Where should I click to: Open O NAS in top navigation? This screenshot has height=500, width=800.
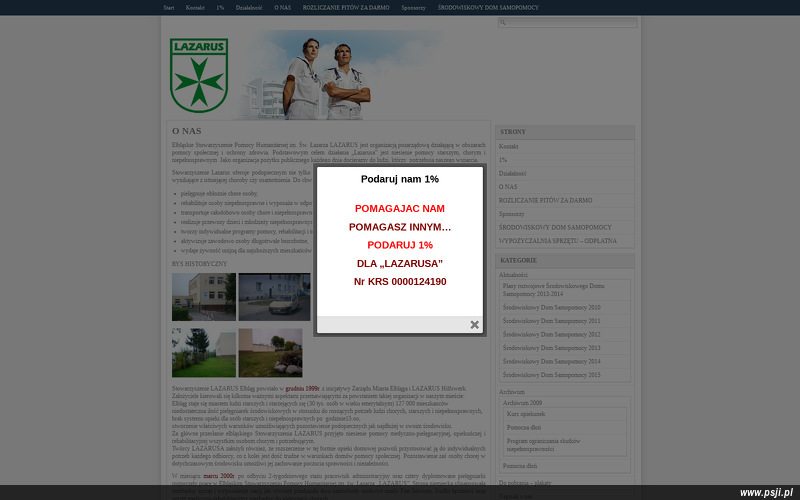(283, 8)
